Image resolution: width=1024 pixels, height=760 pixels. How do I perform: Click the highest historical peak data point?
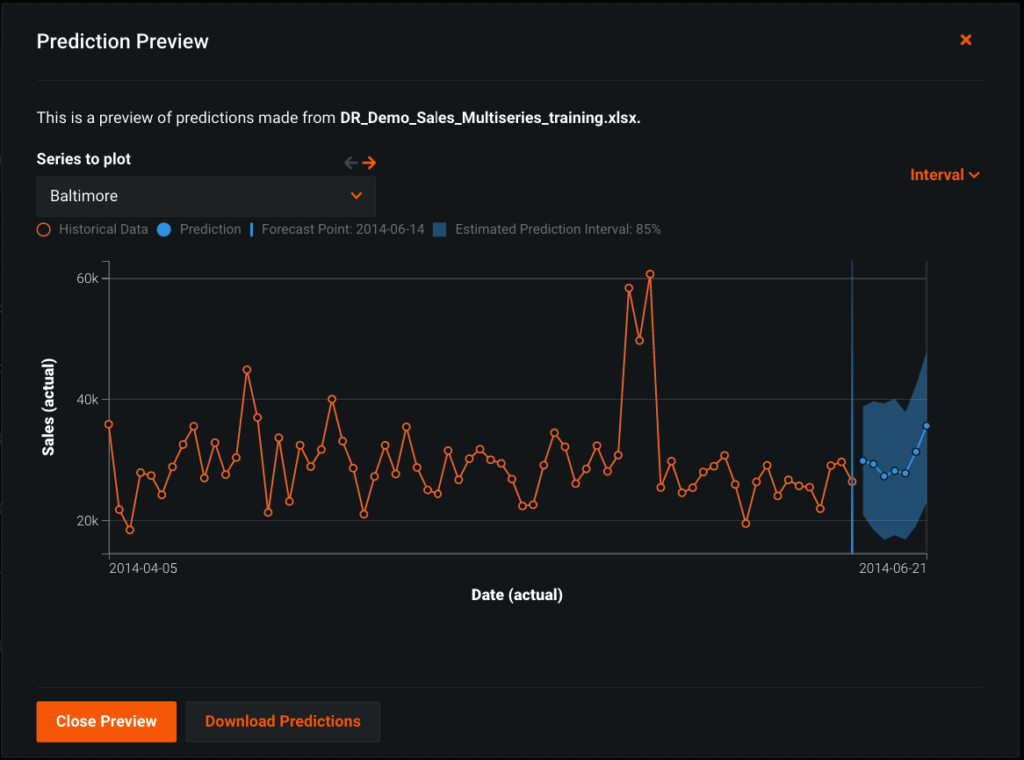[x=650, y=274]
